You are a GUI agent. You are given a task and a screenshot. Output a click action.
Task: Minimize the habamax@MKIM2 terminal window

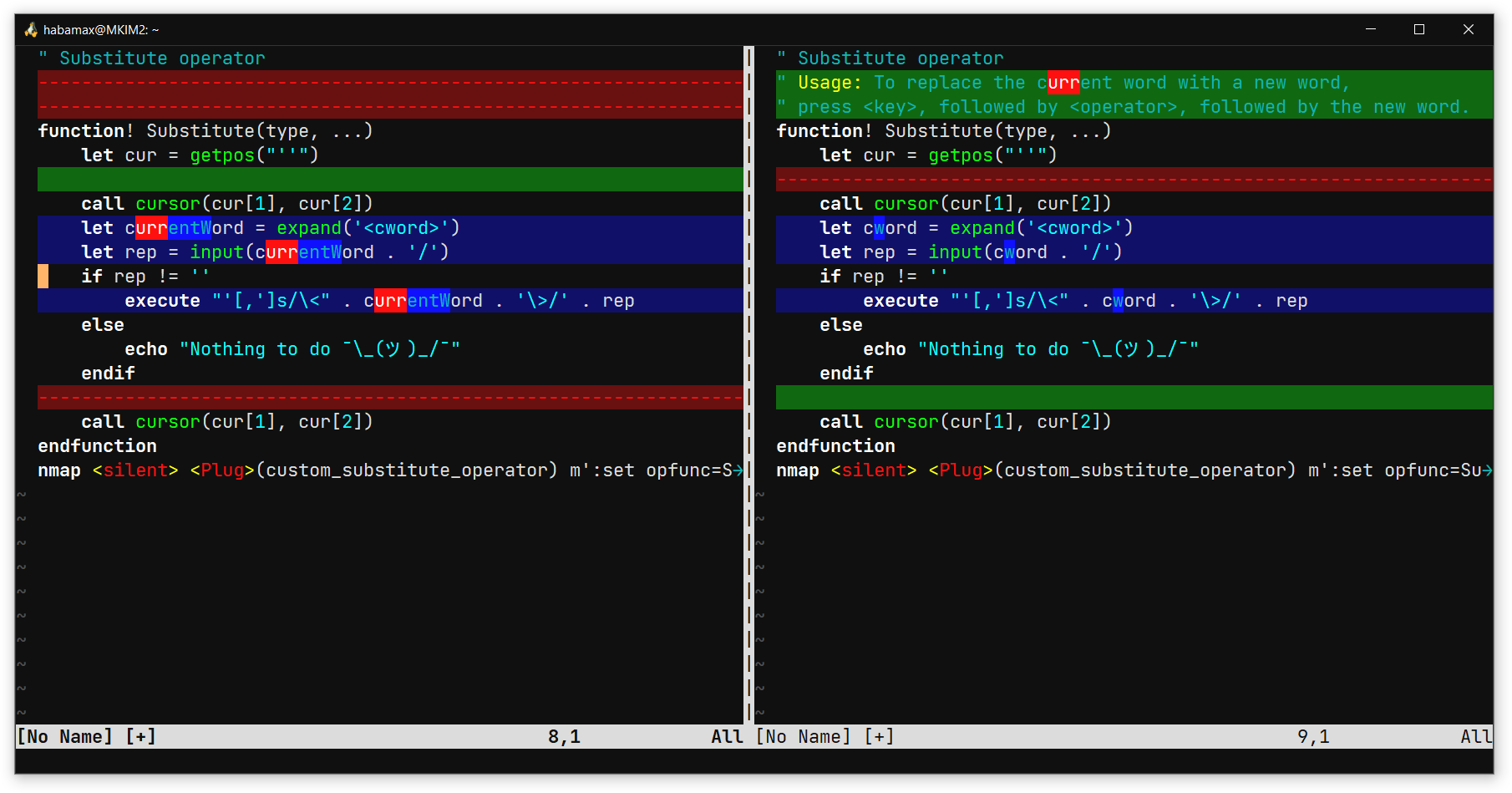click(1371, 29)
